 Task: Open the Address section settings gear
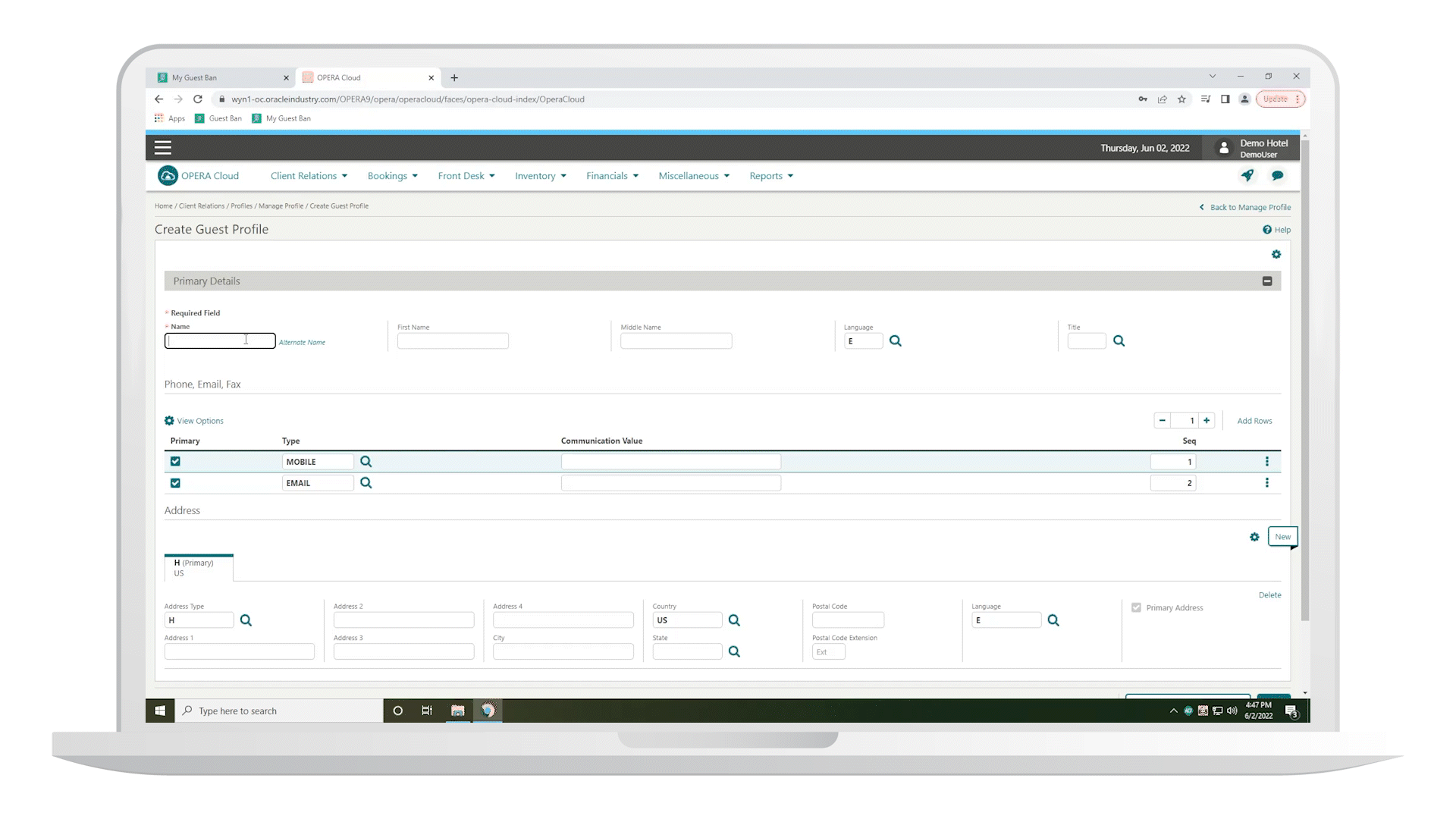coord(1254,537)
